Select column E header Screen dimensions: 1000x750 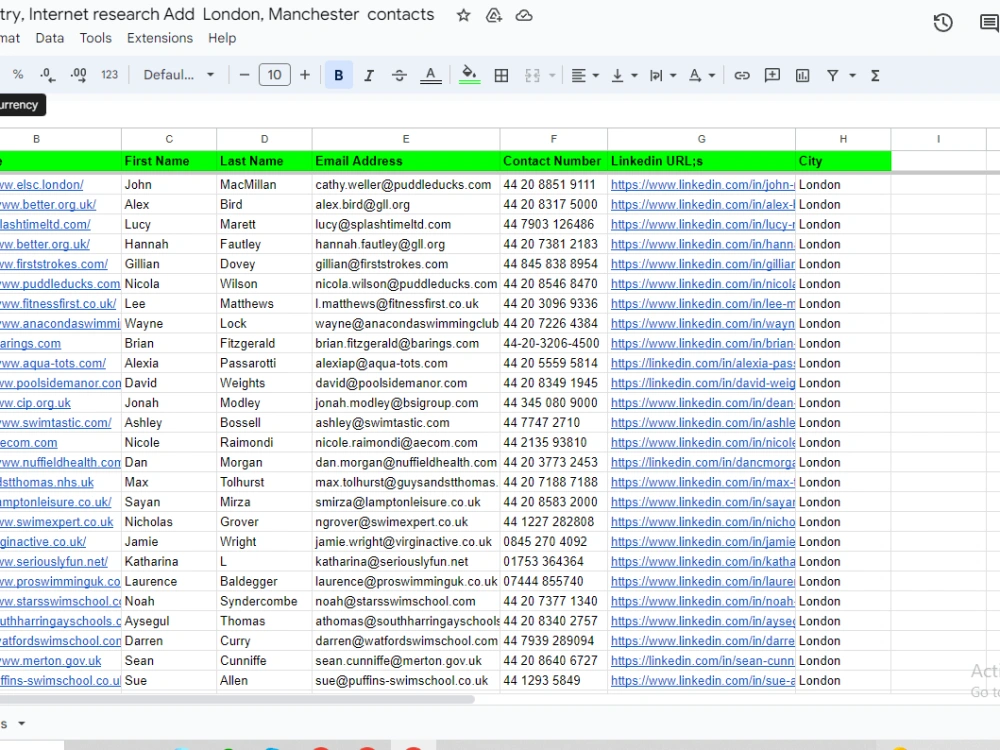[x=406, y=139]
